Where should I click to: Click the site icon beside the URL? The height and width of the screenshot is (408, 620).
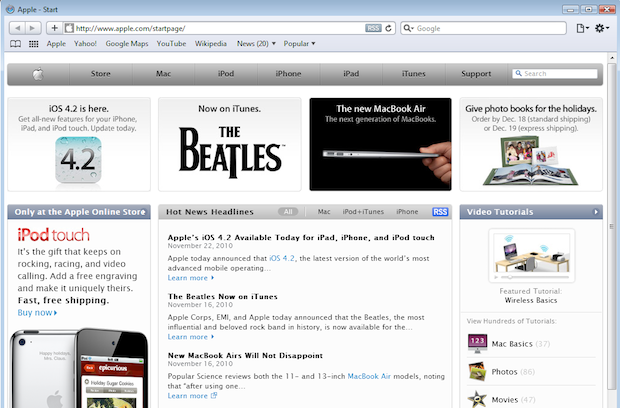69,28
